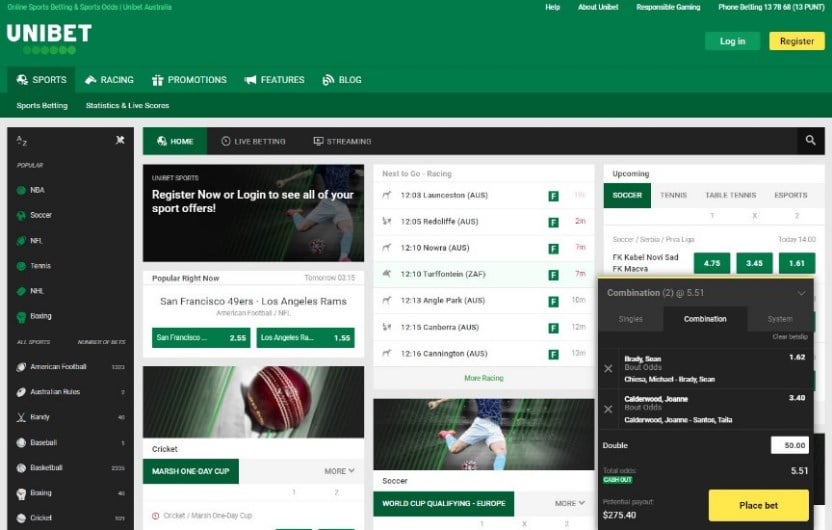The image size is (832, 530).
Task: Select Marsh One-Day Cup tab
Action: click(x=190, y=471)
